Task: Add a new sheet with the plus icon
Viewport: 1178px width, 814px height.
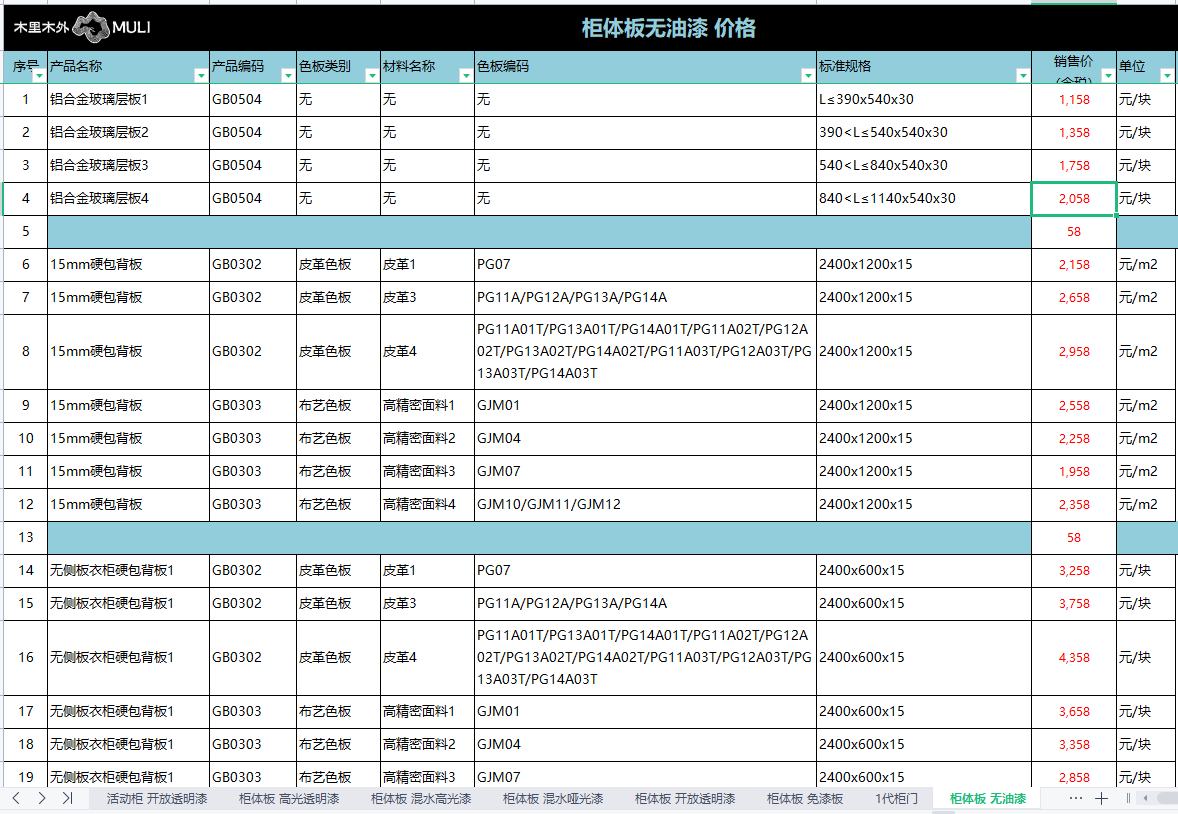Action: (x=1101, y=798)
